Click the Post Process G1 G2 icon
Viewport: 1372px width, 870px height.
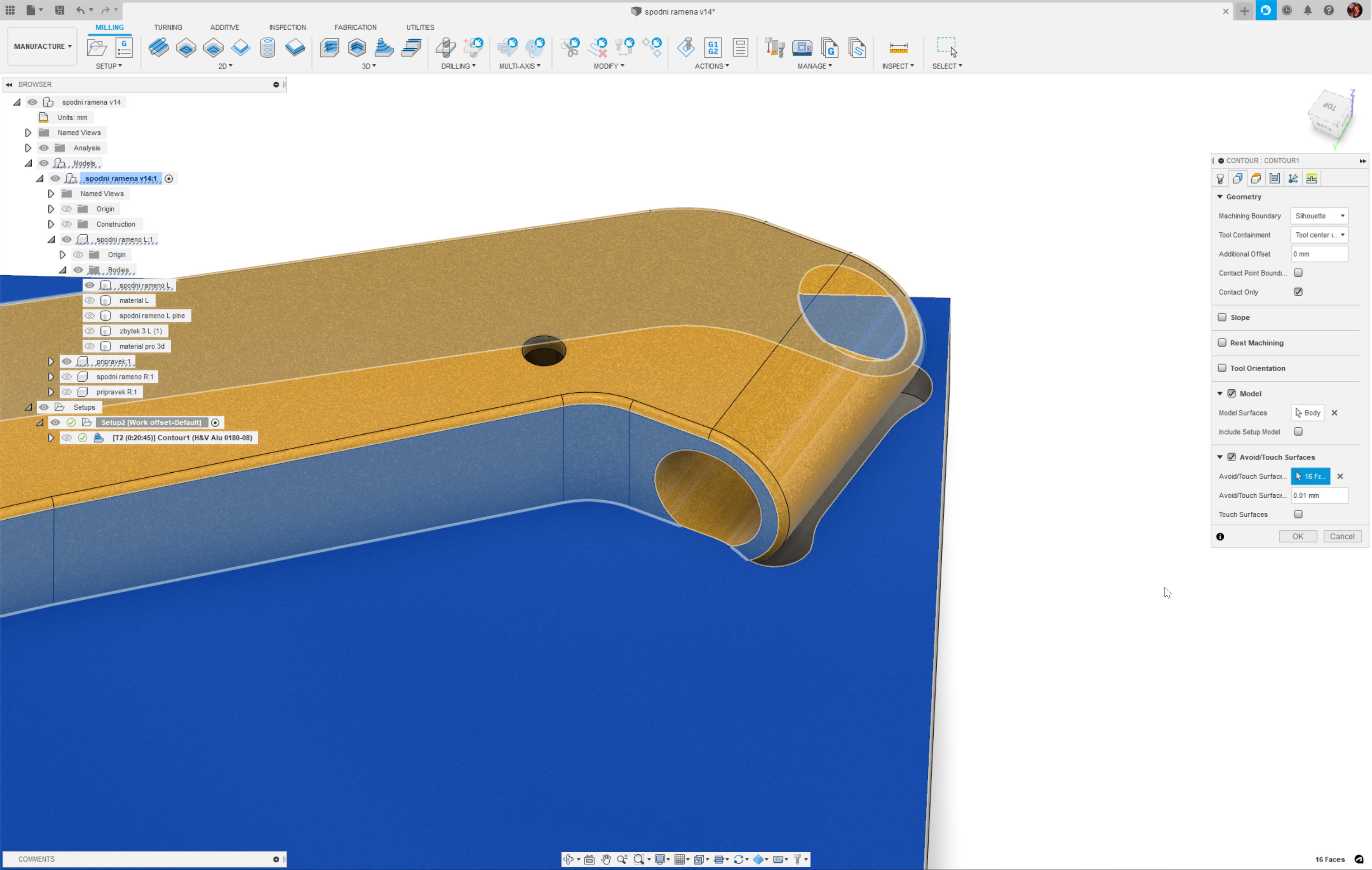pos(713,48)
